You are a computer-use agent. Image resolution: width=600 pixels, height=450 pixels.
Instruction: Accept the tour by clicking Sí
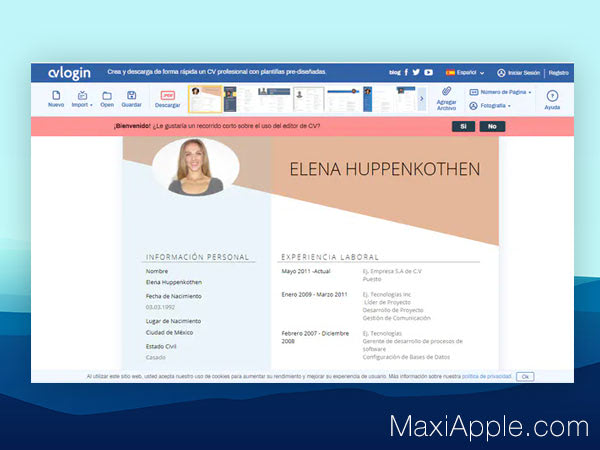tap(463, 126)
